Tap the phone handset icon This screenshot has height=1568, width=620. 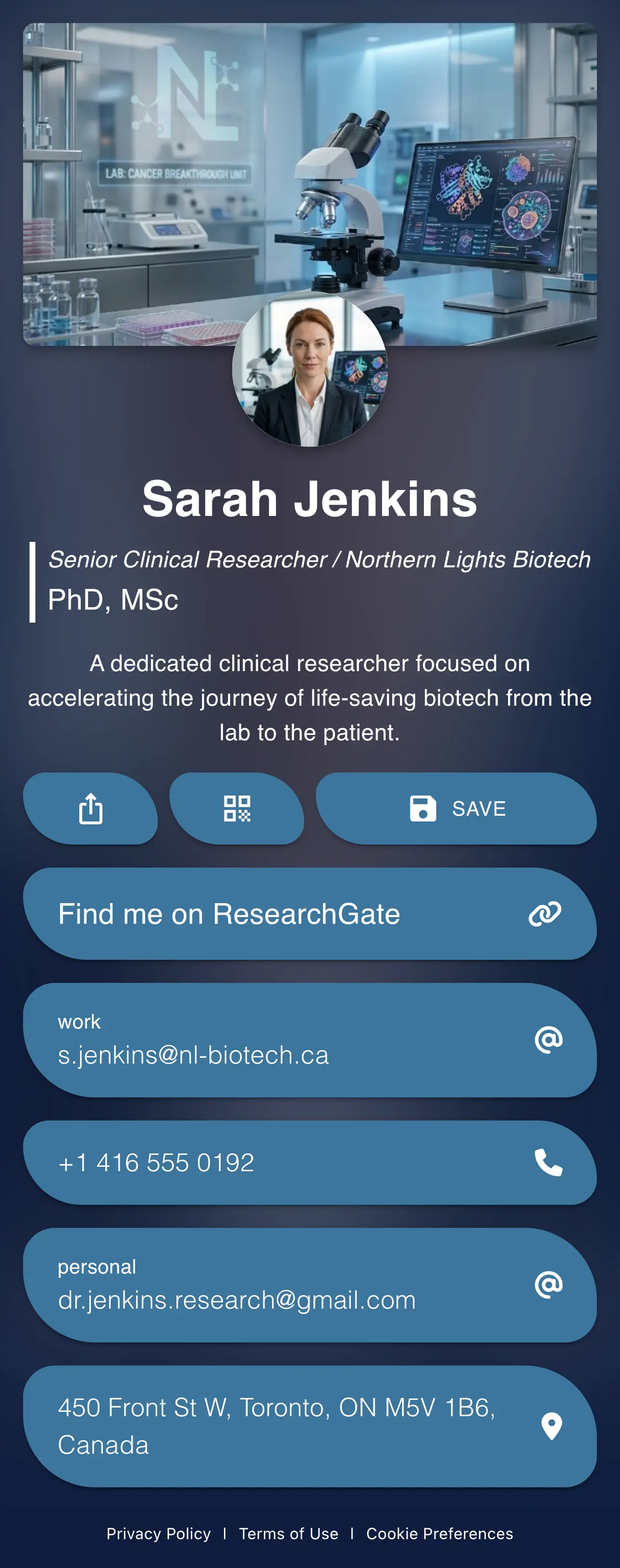click(548, 1163)
